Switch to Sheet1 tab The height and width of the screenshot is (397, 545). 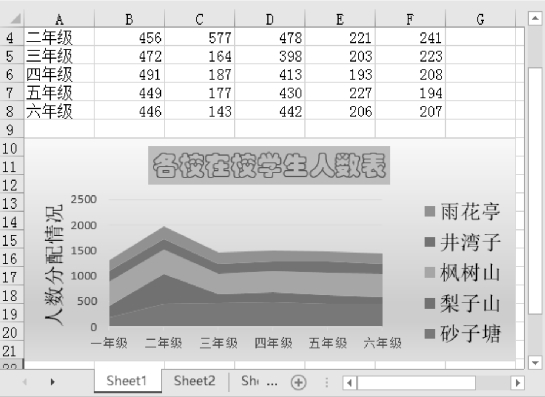point(127,381)
